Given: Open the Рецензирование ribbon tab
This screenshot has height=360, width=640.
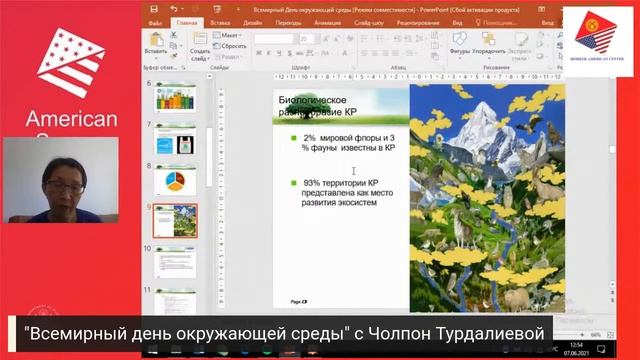Looking at the screenshot, I should [x=418, y=23].
